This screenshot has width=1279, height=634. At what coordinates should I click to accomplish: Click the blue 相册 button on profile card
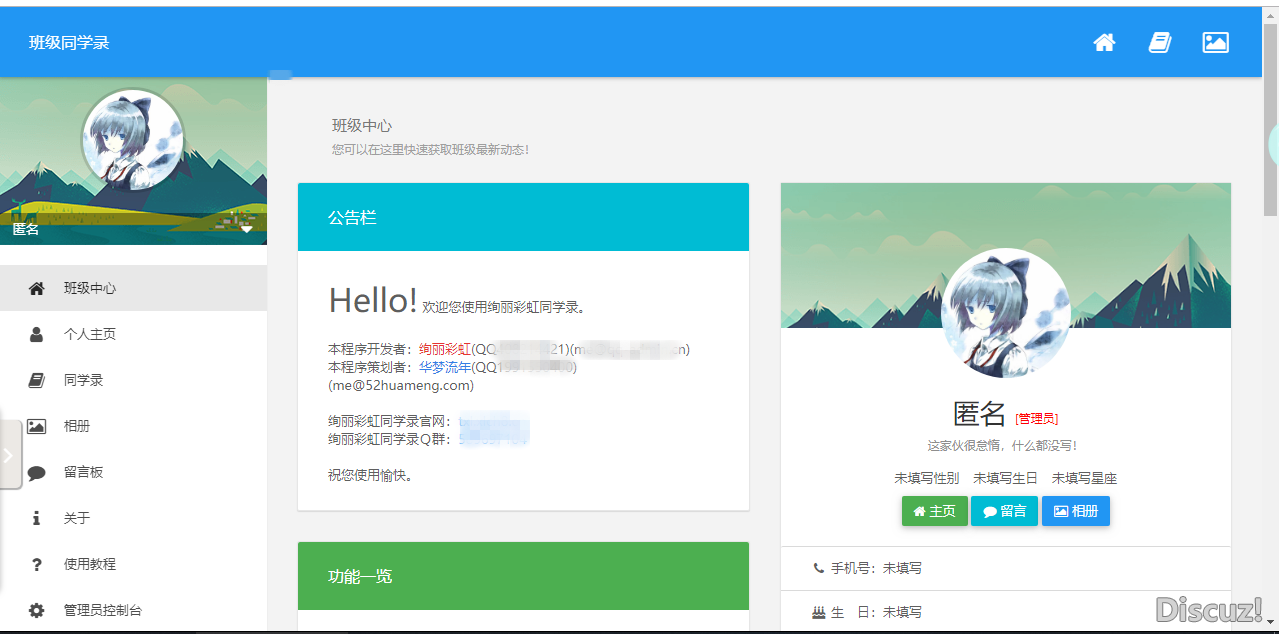point(1075,511)
